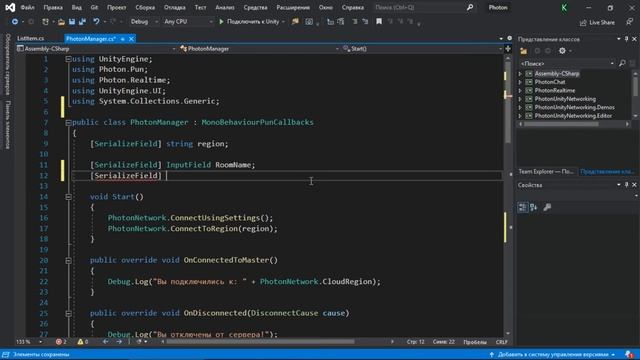The width and height of the screenshot is (640, 360).
Task: Pin the Class View panel
Action: [627, 39]
